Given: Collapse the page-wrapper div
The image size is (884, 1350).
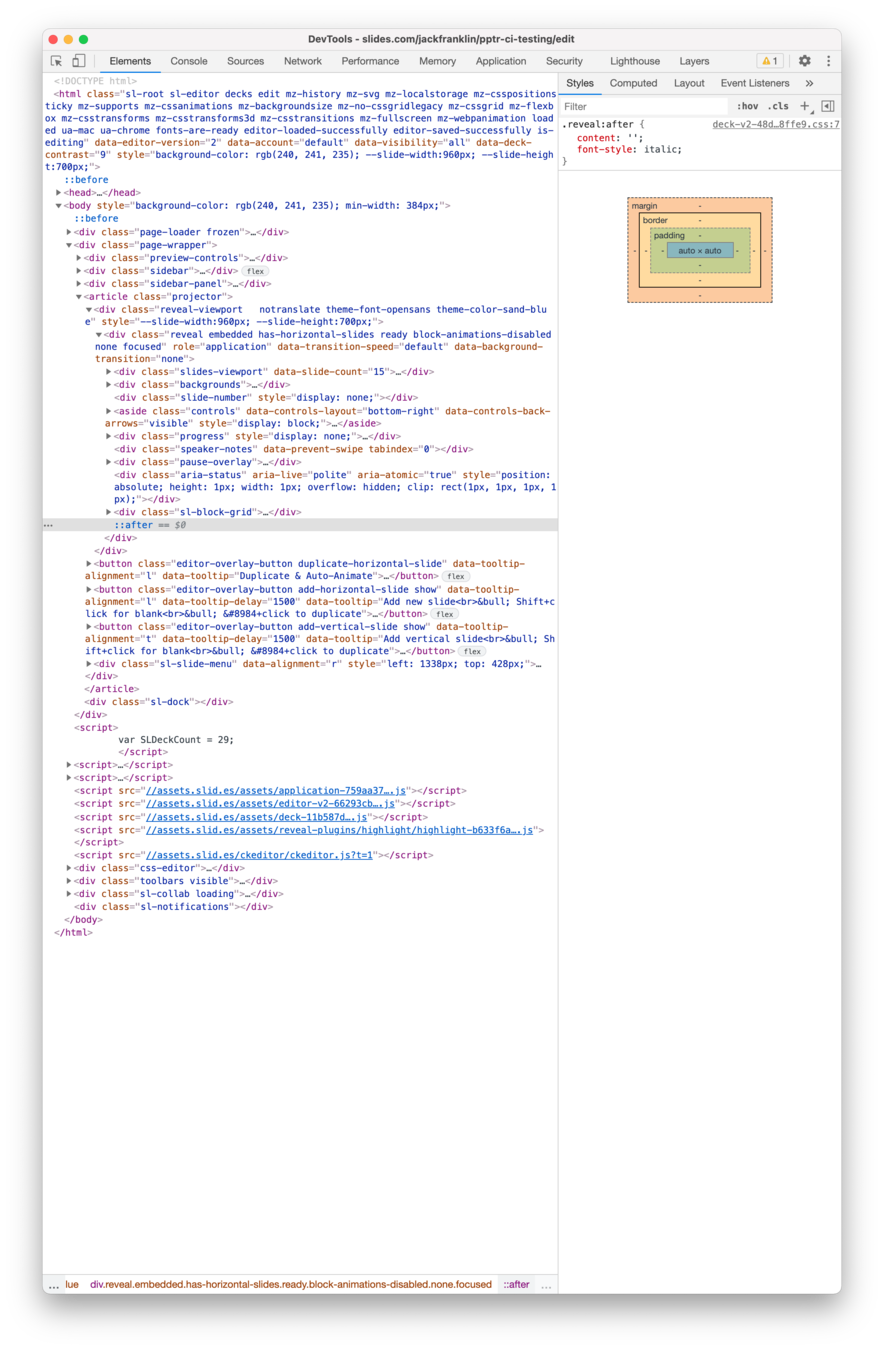Looking at the screenshot, I should click(69, 245).
